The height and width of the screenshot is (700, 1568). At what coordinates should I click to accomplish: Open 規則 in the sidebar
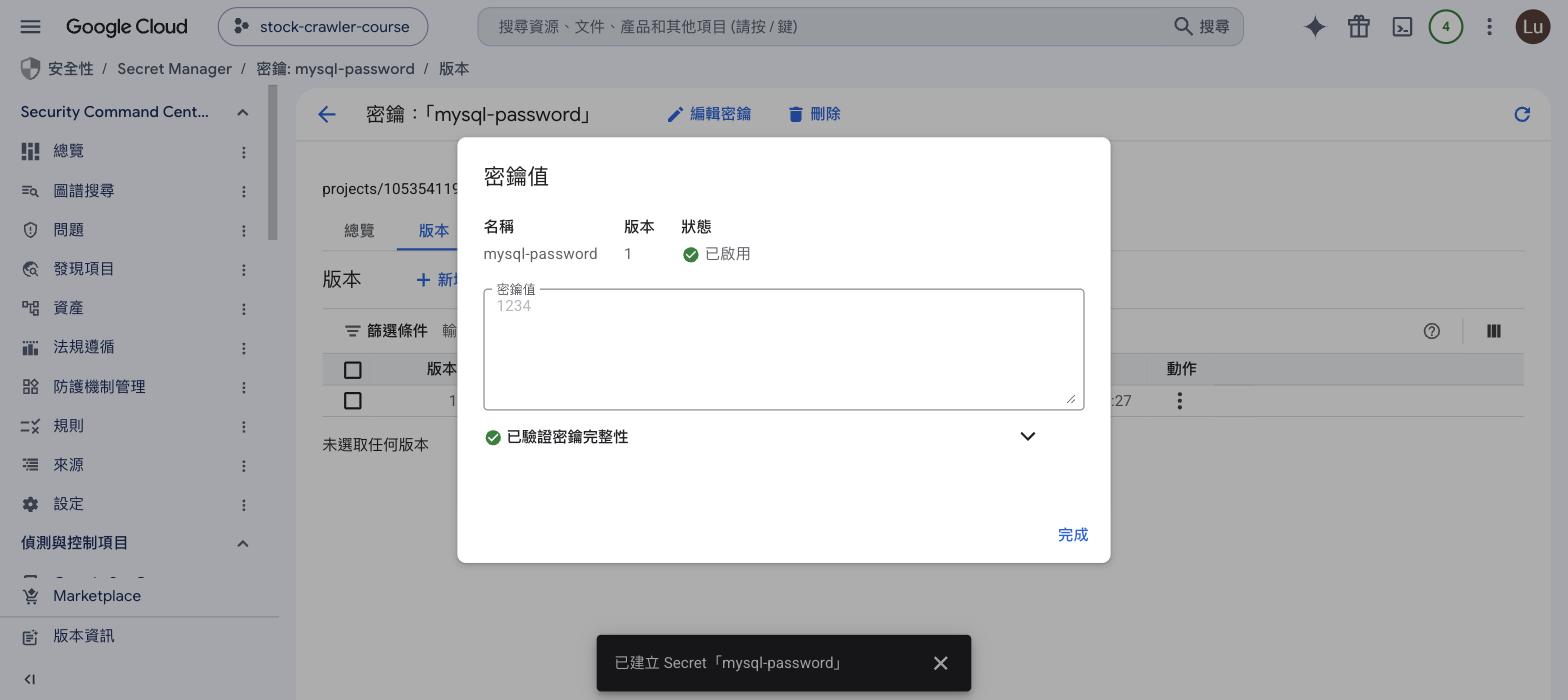[x=68, y=426]
